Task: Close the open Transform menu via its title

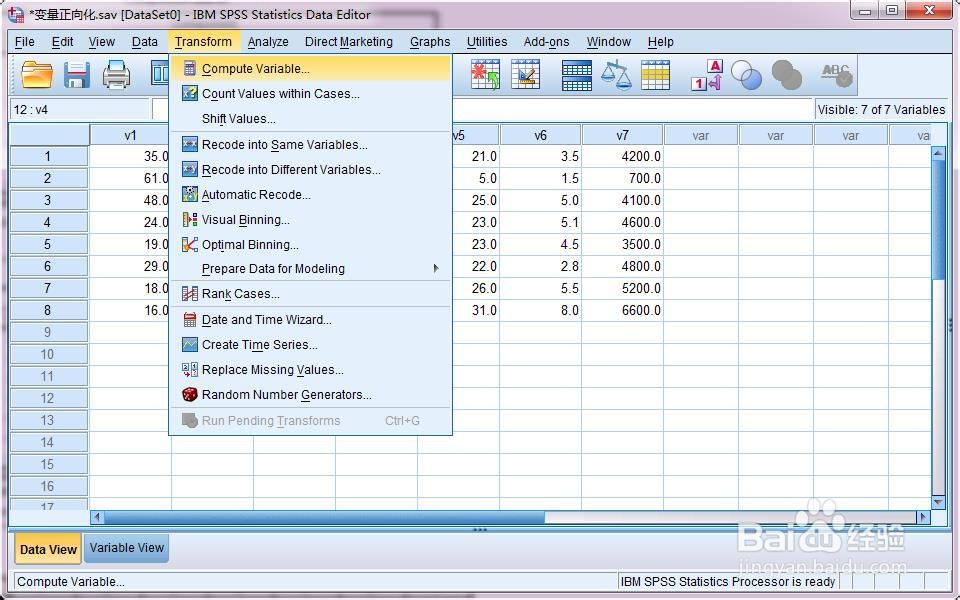Action: pyautogui.click(x=203, y=42)
